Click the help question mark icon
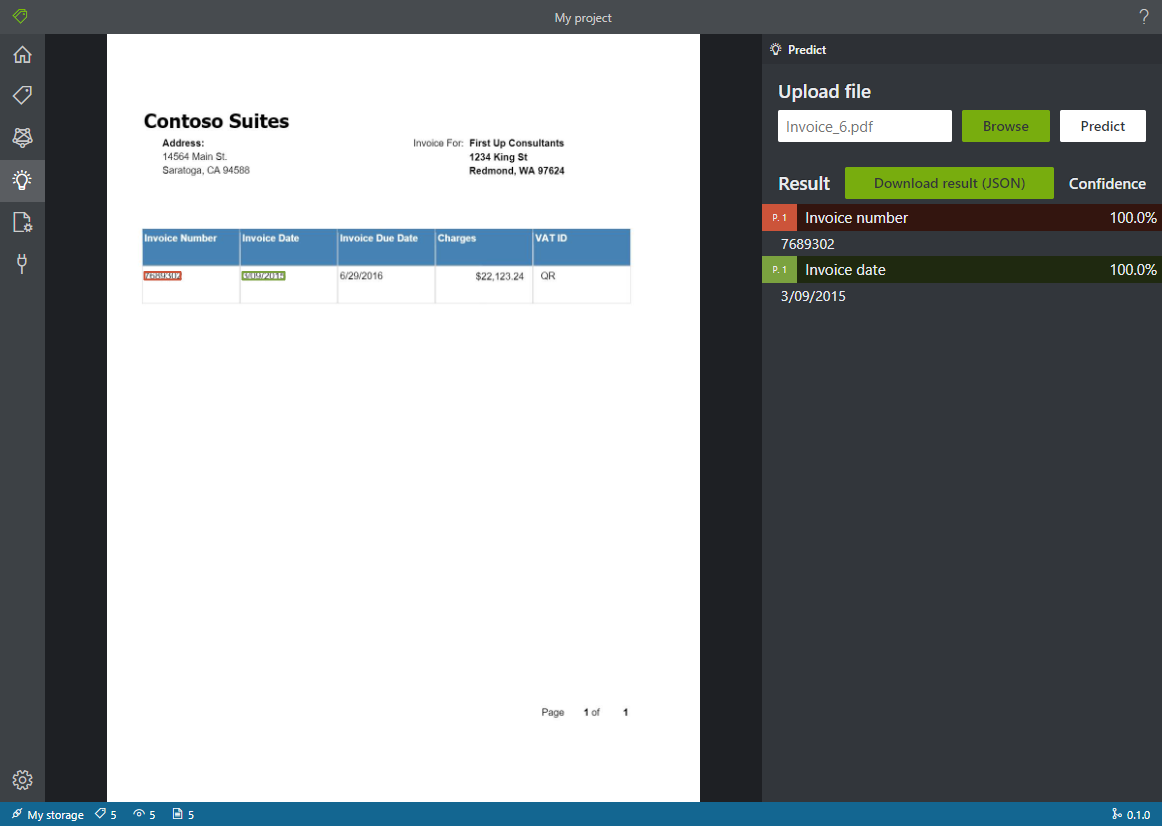Screen dimensions: 1162x826 pos(1143,17)
